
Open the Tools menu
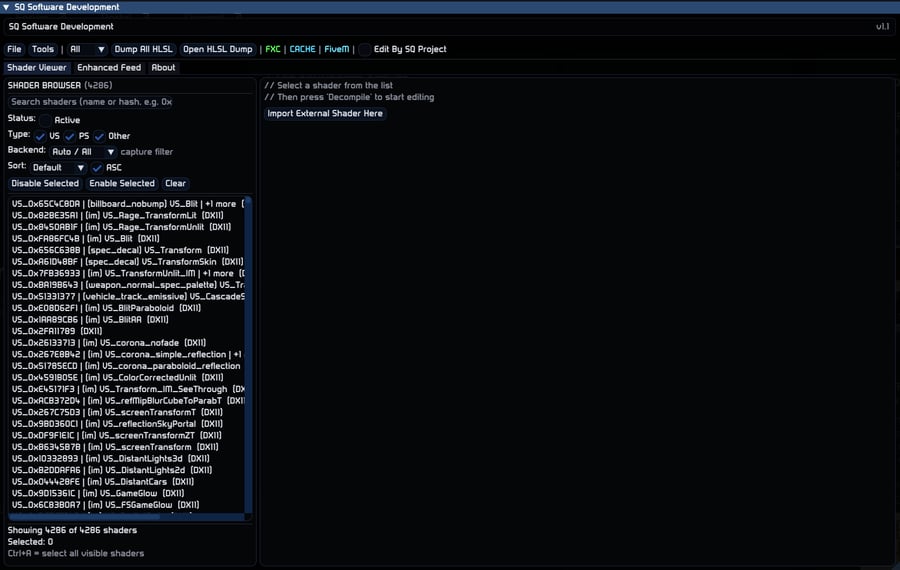coord(43,49)
